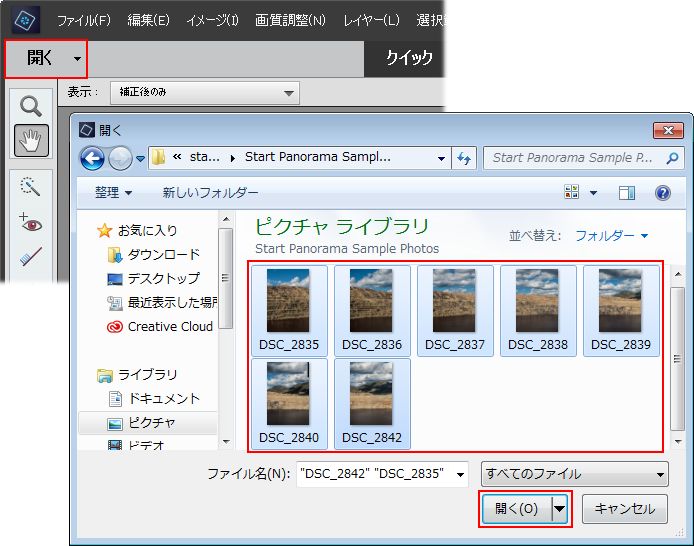This screenshot has width=694, height=546.
Task: Open the レイヤー(L) menu
Action: tap(371, 20)
